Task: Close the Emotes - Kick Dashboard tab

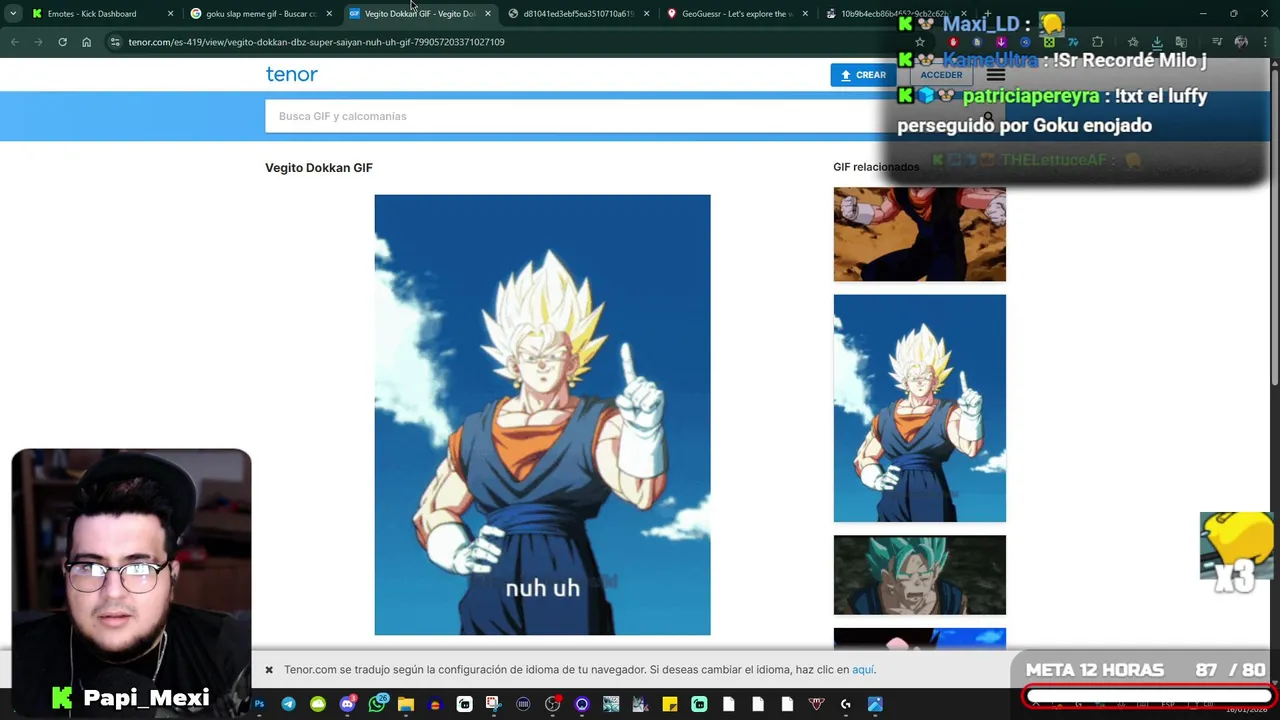Action: click(170, 14)
